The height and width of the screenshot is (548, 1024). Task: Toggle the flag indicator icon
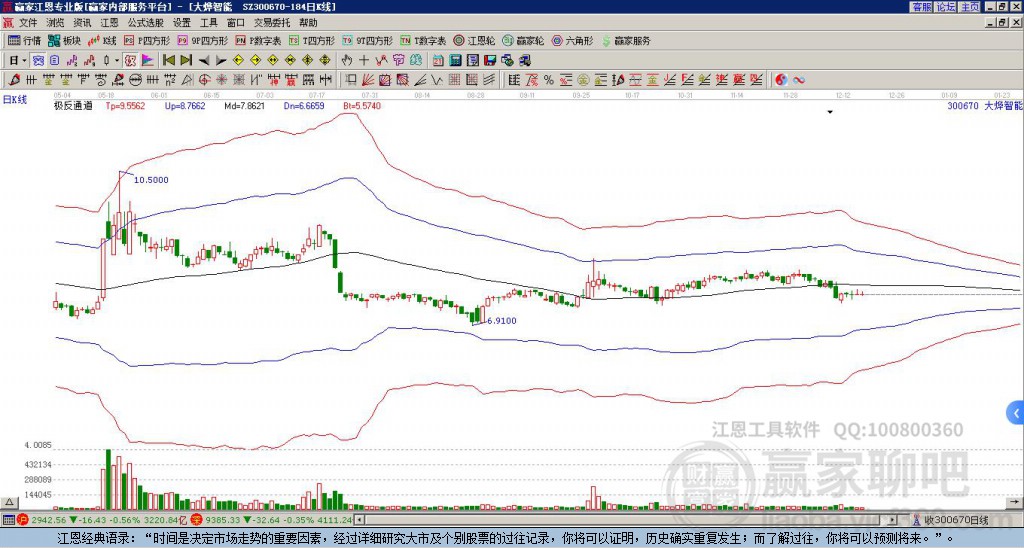(148, 61)
